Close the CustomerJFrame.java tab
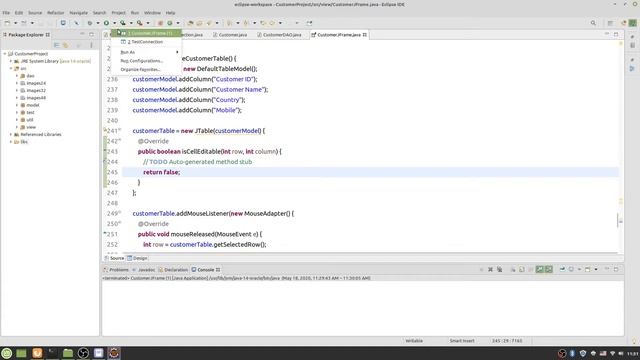The height and width of the screenshot is (360, 640). tap(364, 35)
